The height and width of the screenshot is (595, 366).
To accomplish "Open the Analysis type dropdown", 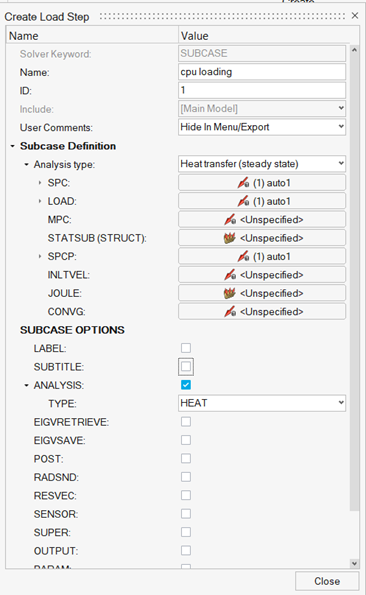I will pos(262,164).
